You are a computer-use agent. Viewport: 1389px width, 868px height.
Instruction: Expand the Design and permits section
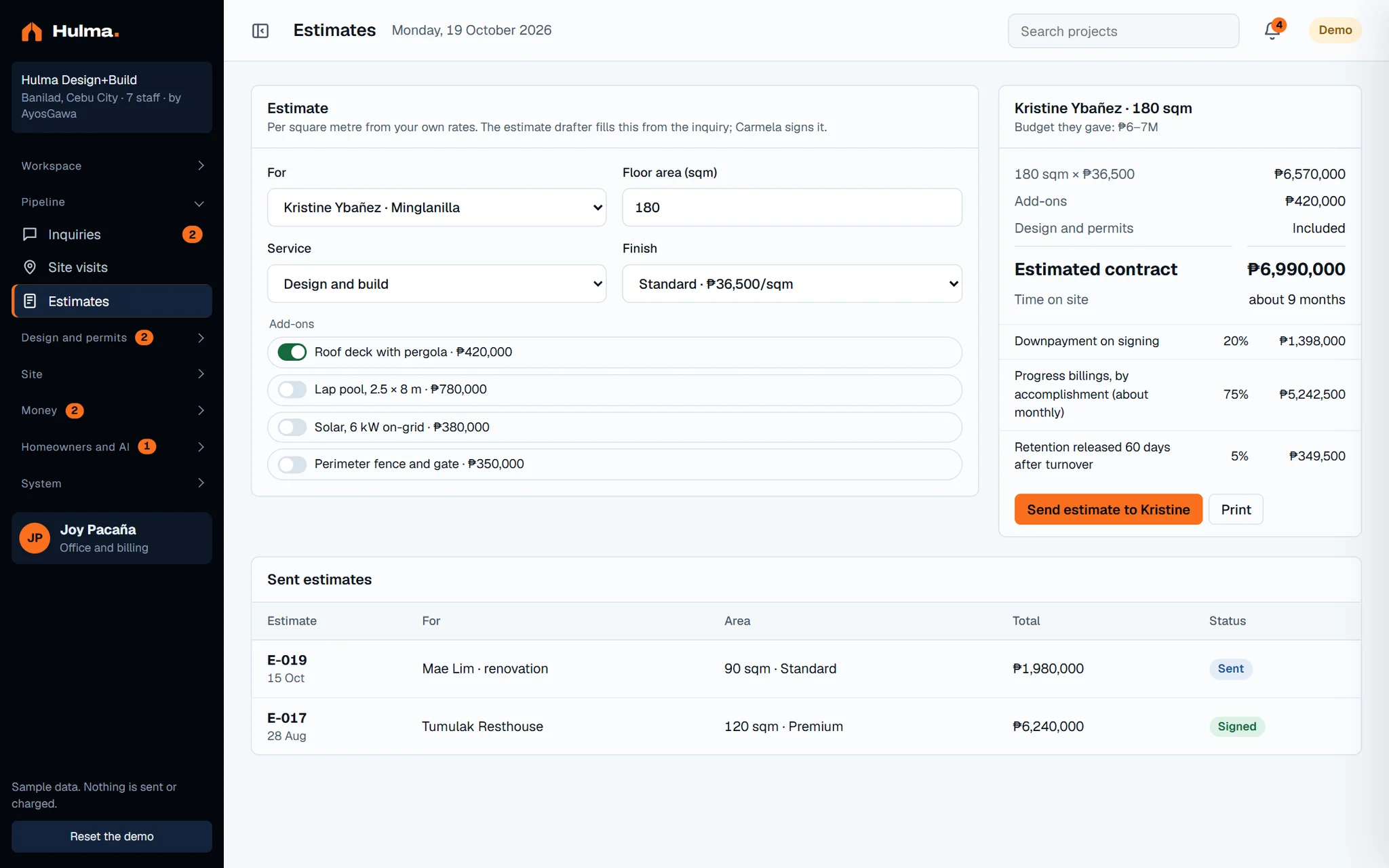[x=112, y=338]
